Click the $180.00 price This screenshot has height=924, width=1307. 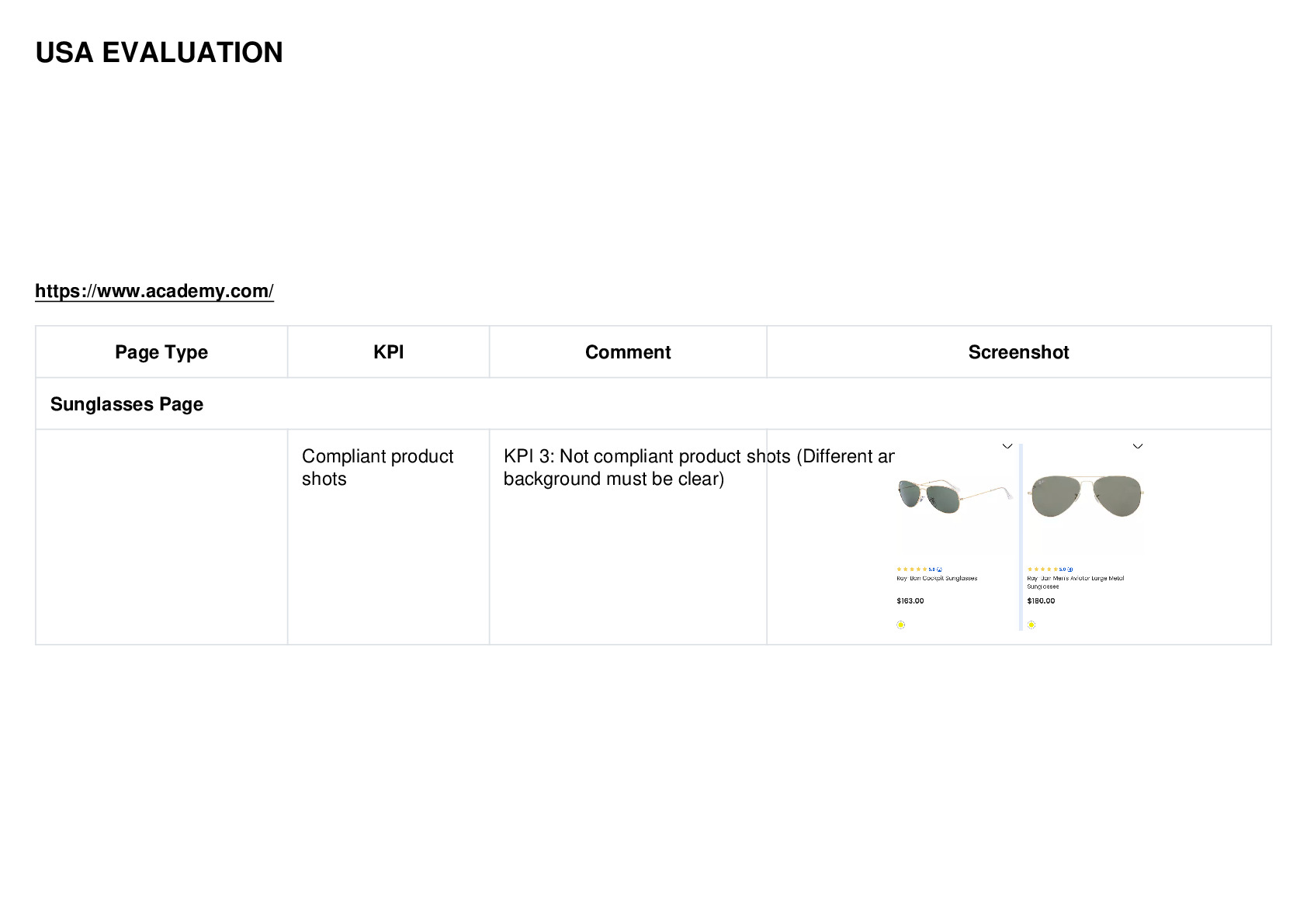1041,600
